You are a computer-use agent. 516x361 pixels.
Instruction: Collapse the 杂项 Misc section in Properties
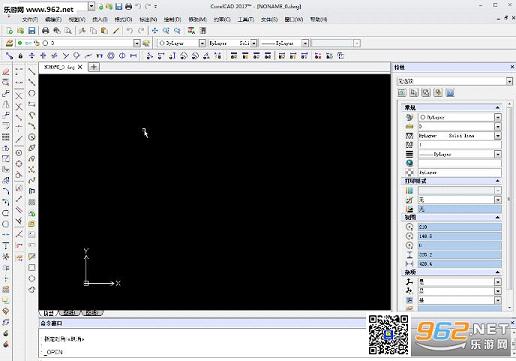[497, 272]
